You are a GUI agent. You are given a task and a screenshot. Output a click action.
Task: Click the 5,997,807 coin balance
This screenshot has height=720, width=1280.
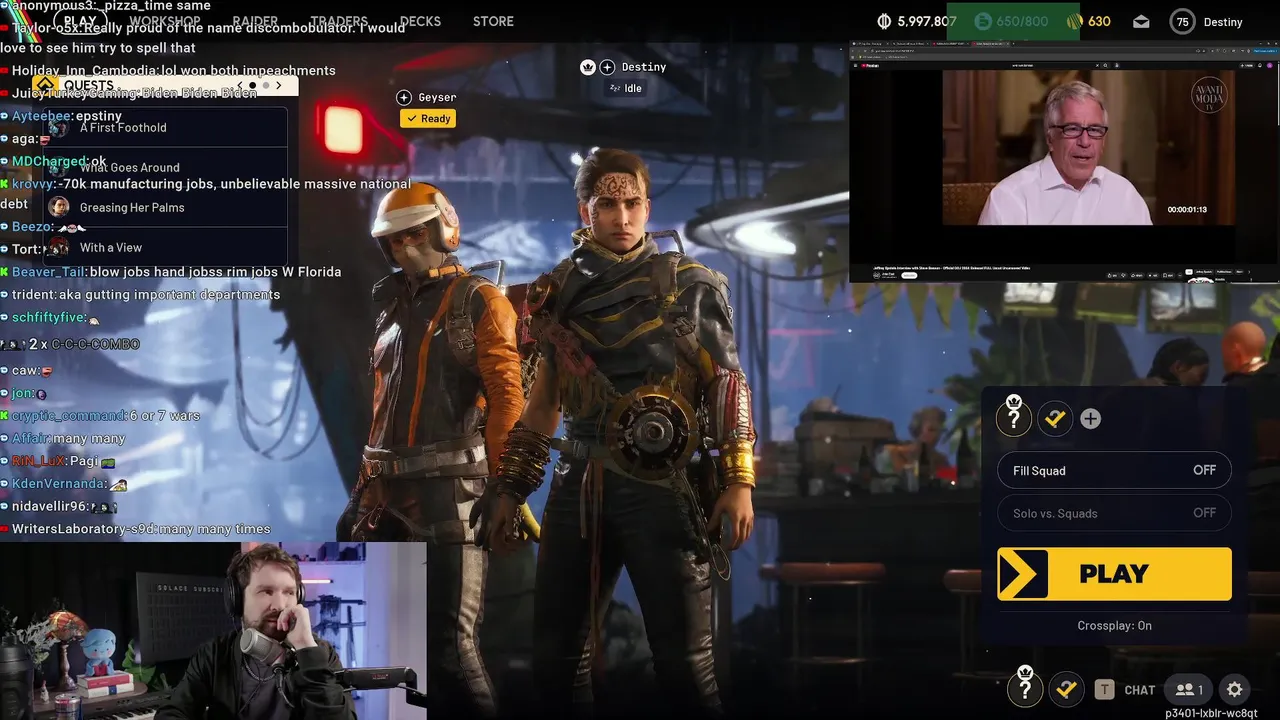click(927, 21)
